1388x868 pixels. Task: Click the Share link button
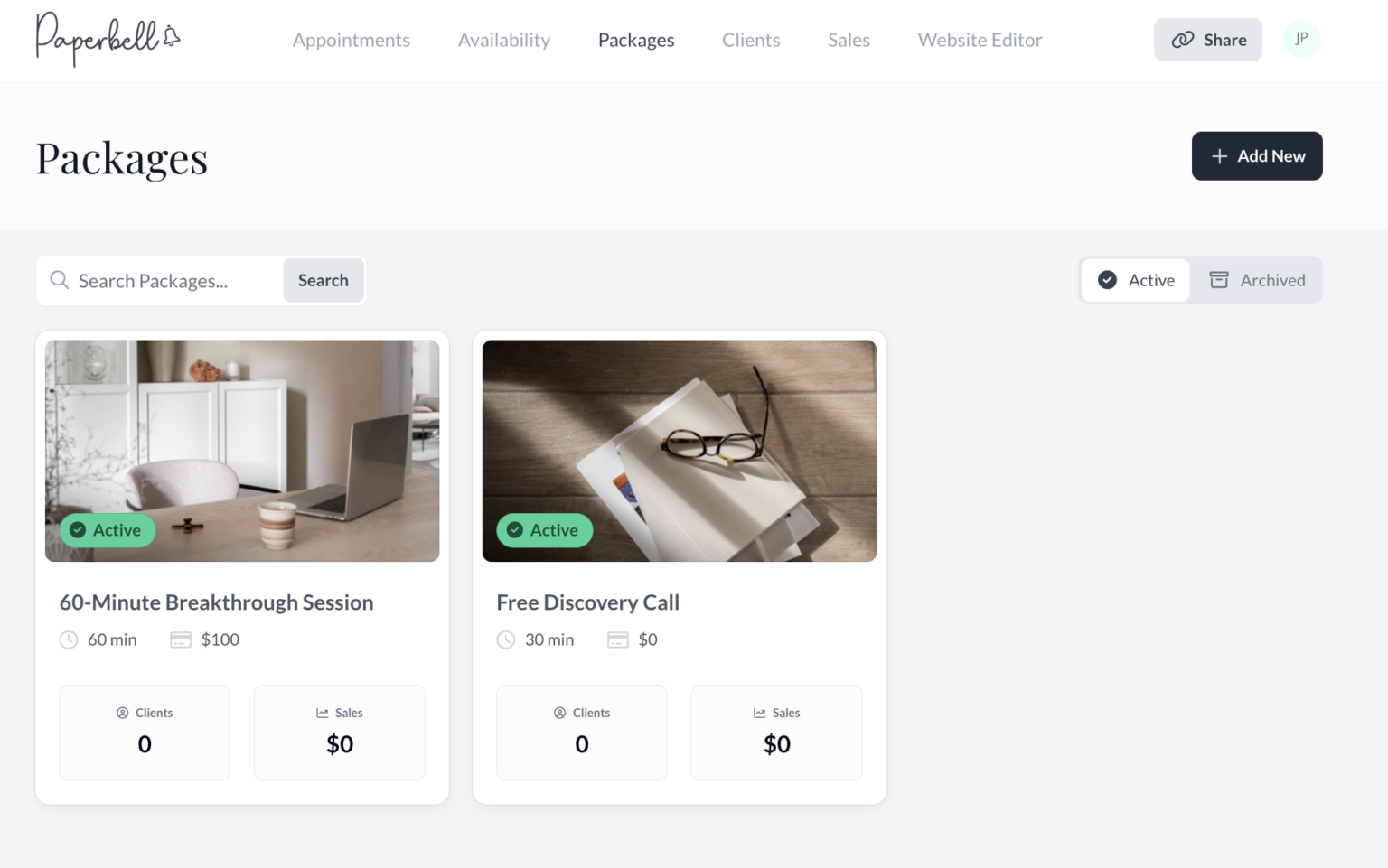[x=1208, y=40]
